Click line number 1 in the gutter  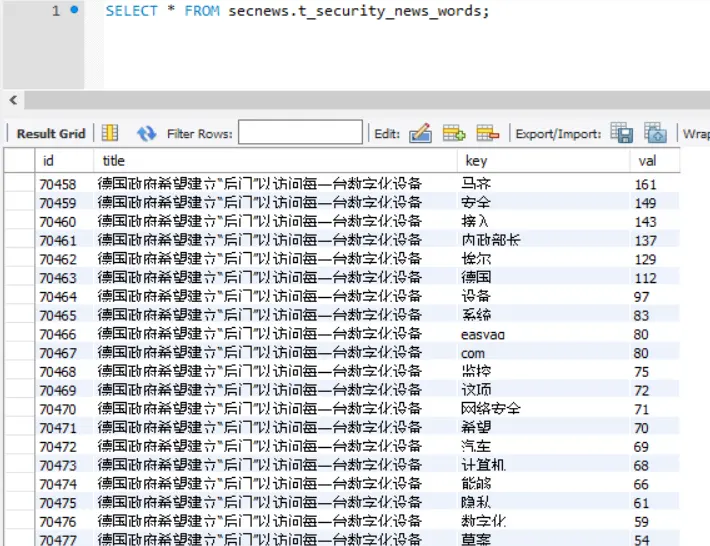[x=56, y=10]
